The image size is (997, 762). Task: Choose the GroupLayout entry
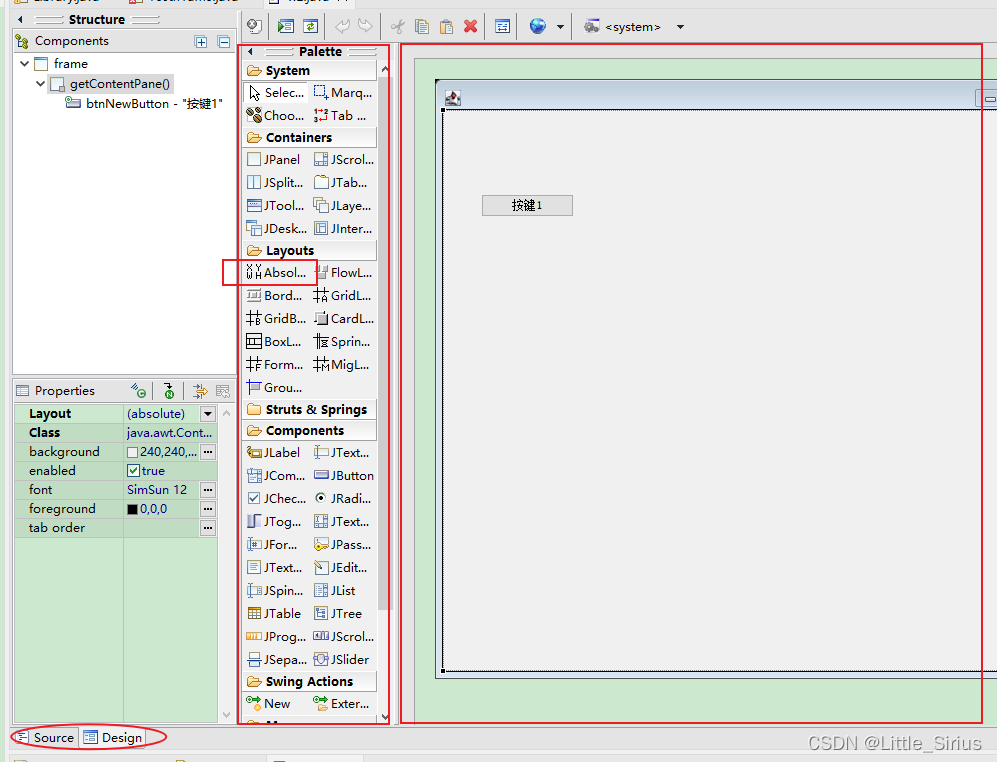(276, 387)
